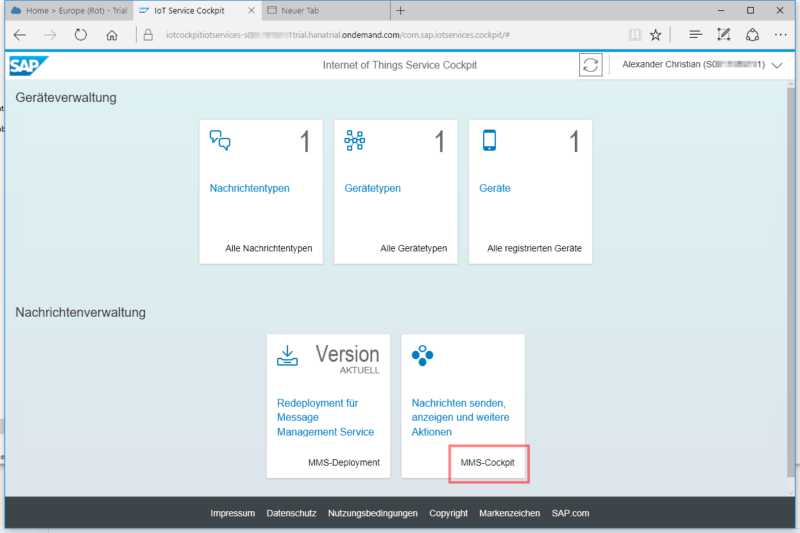Click the network Gerätetypen icon
Viewport: 800px width, 533px height.
pos(355,140)
